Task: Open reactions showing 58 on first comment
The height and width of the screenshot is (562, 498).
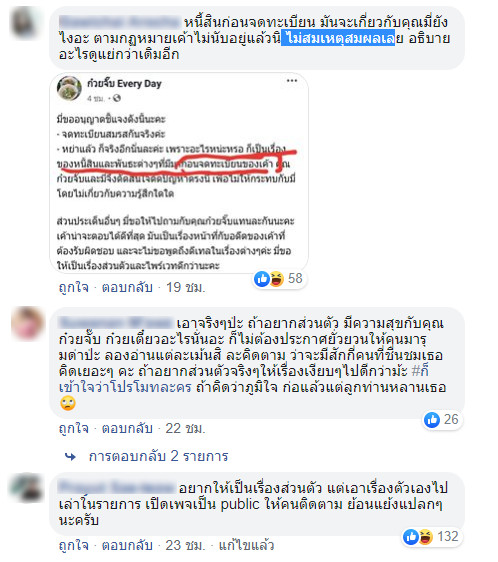Action: pyautogui.click(x=279, y=278)
